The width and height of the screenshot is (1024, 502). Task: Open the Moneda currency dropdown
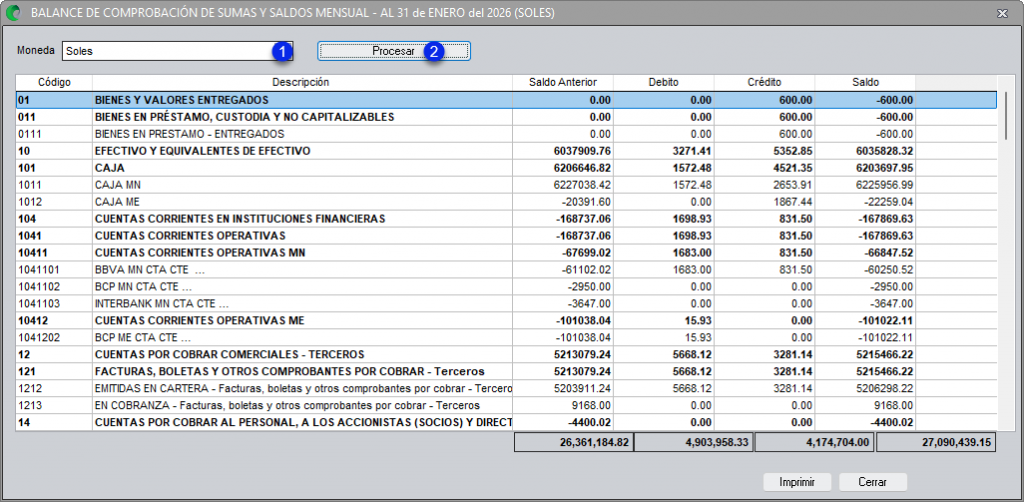(x=178, y=51)
